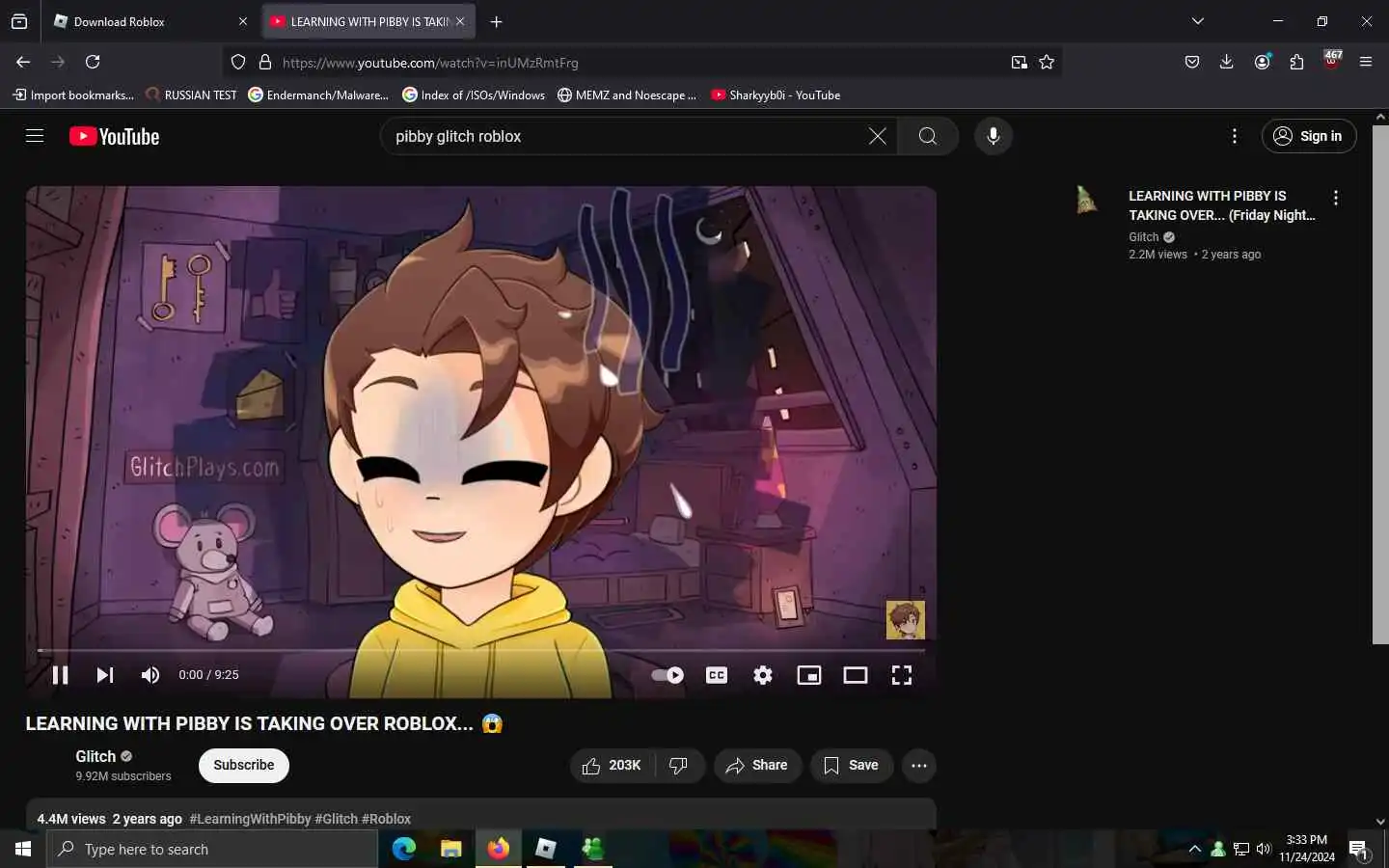
Task: Click the video progress bar
Action: (x=480, y=651)
